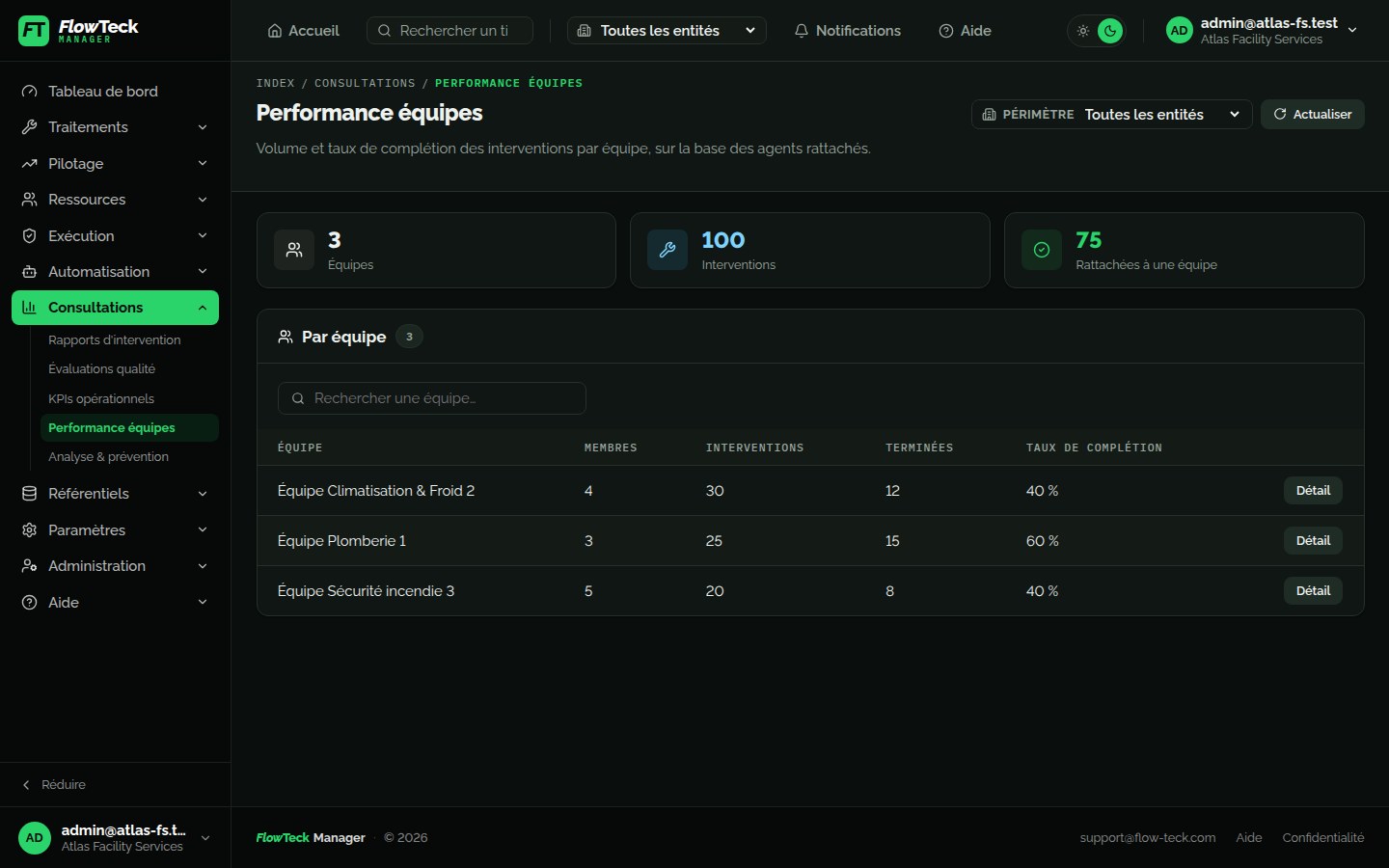Open the Confidentialité footer link
Screen dimensions: 1389x868
click(x=1323, y=838)
